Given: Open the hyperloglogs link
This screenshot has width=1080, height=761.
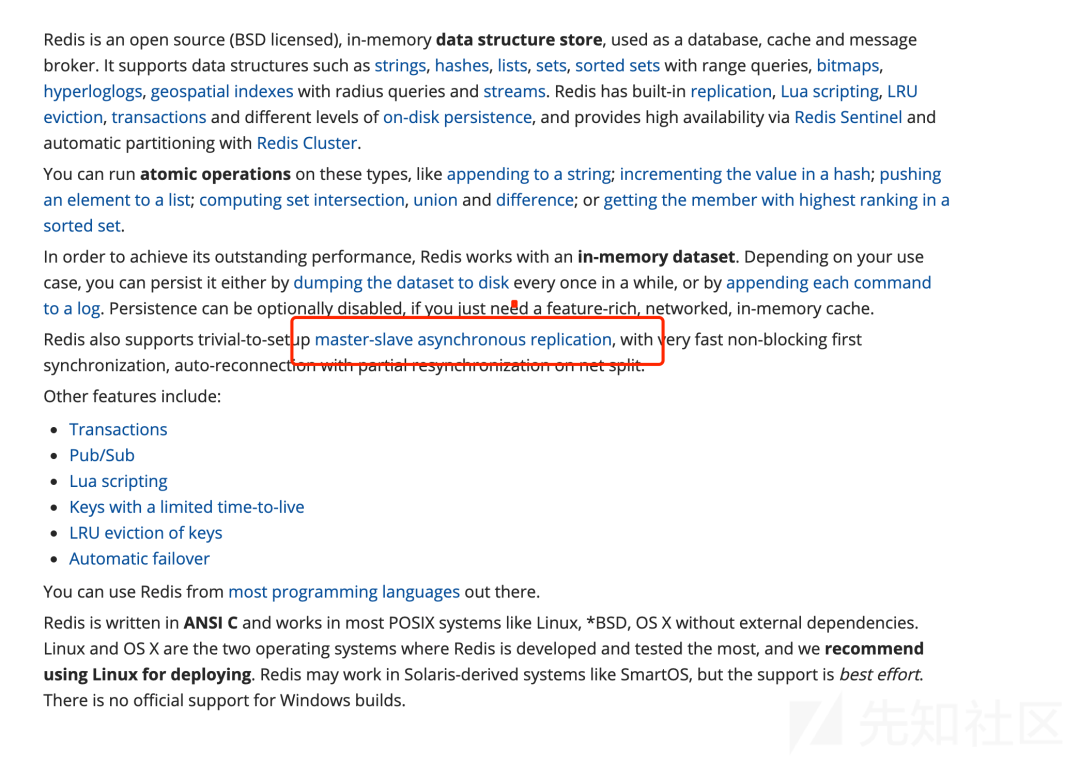Looking at the screenshot, I should tap(92, 92).
